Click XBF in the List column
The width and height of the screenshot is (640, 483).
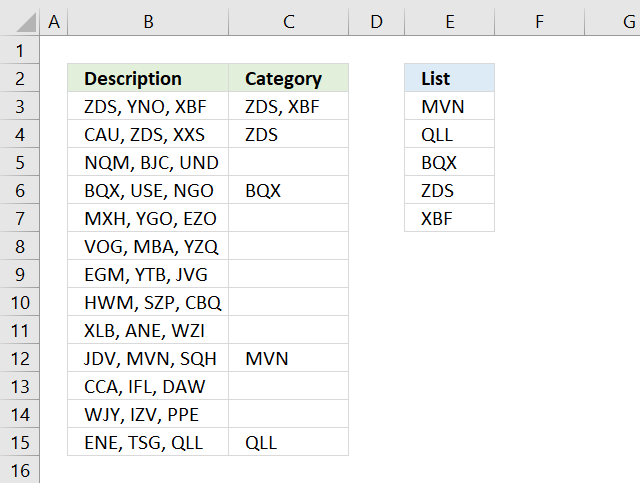[449, 218]
